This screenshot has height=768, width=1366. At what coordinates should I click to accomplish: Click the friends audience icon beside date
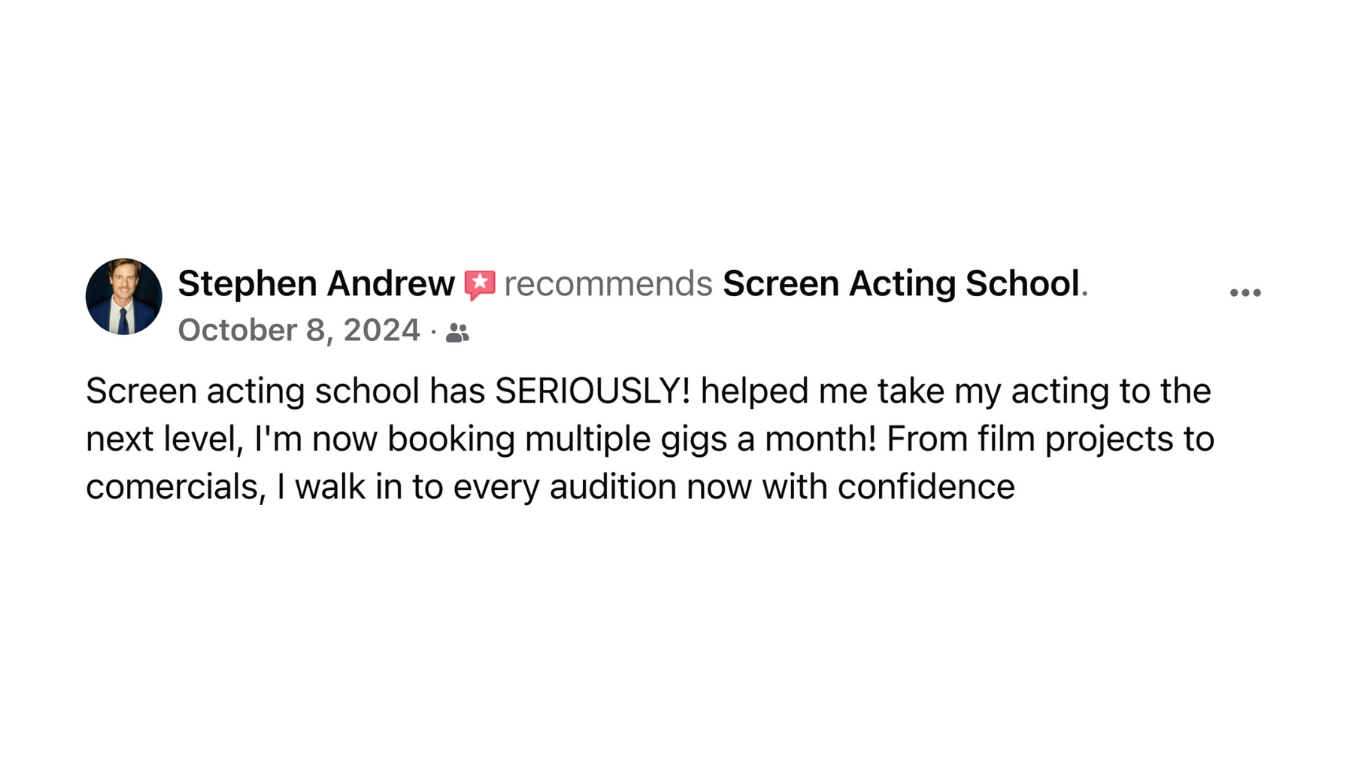[x=457, y=333]
